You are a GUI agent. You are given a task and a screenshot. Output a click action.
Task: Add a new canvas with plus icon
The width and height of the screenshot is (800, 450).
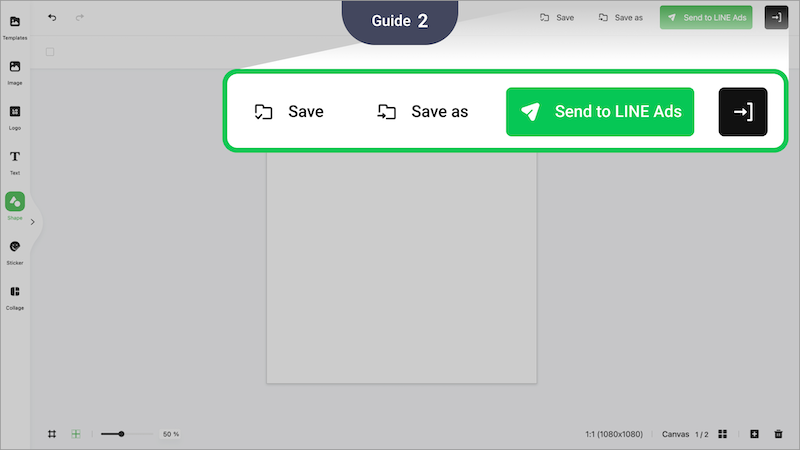[754, 434]
